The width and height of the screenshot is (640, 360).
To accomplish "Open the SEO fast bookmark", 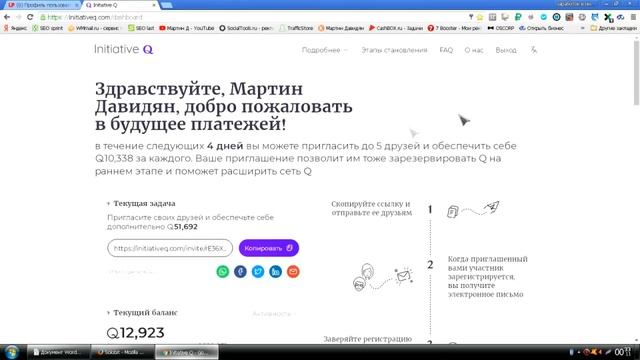I will pos(141,28).
